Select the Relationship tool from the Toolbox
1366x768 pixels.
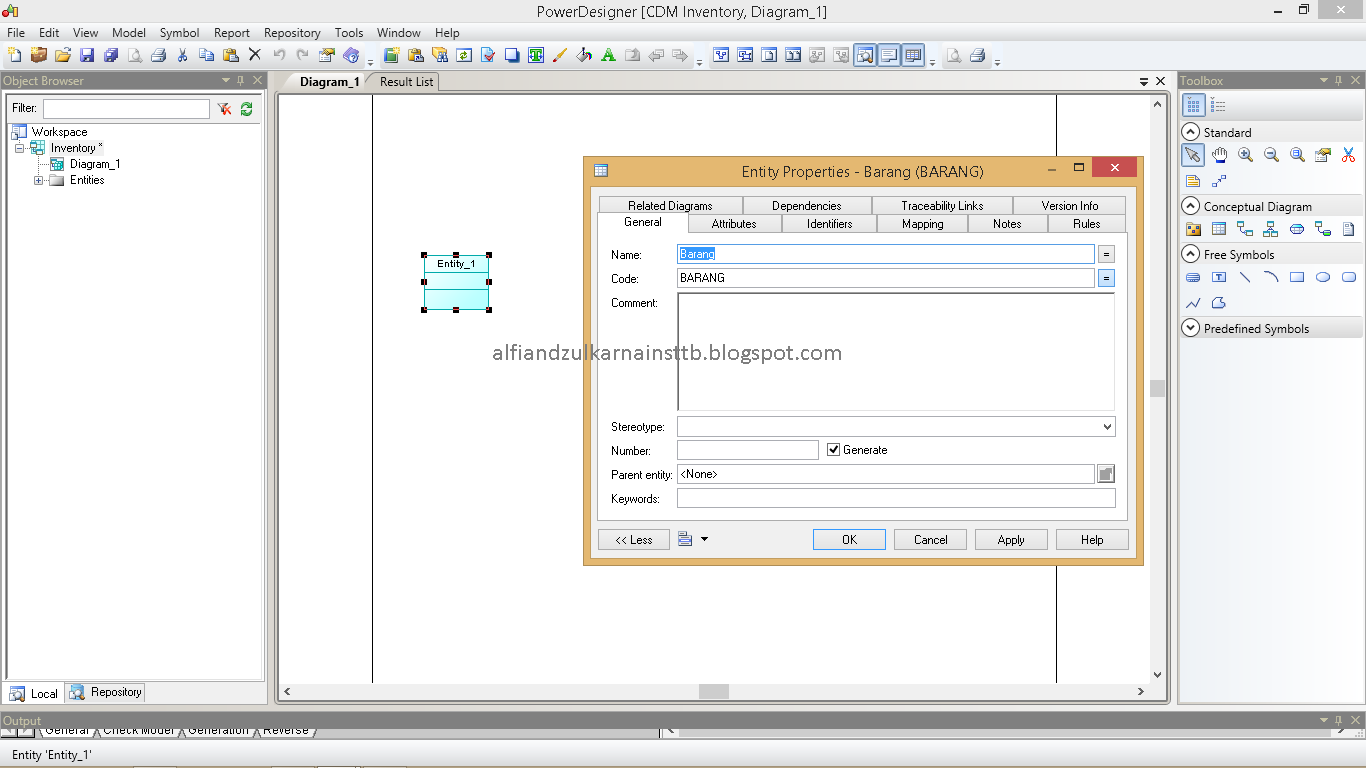coord(1246,228)
